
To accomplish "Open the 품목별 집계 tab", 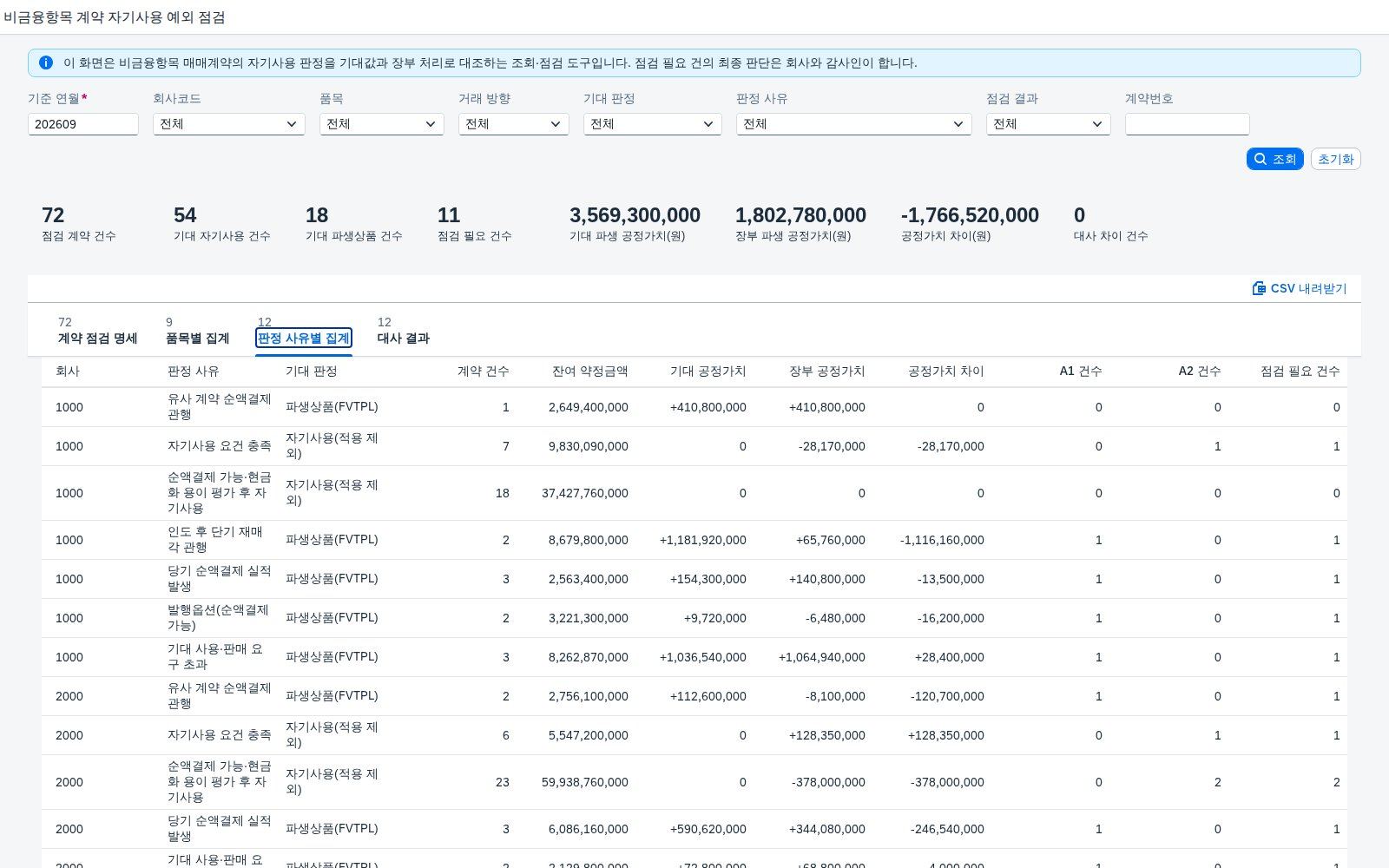I will (197, 338).
